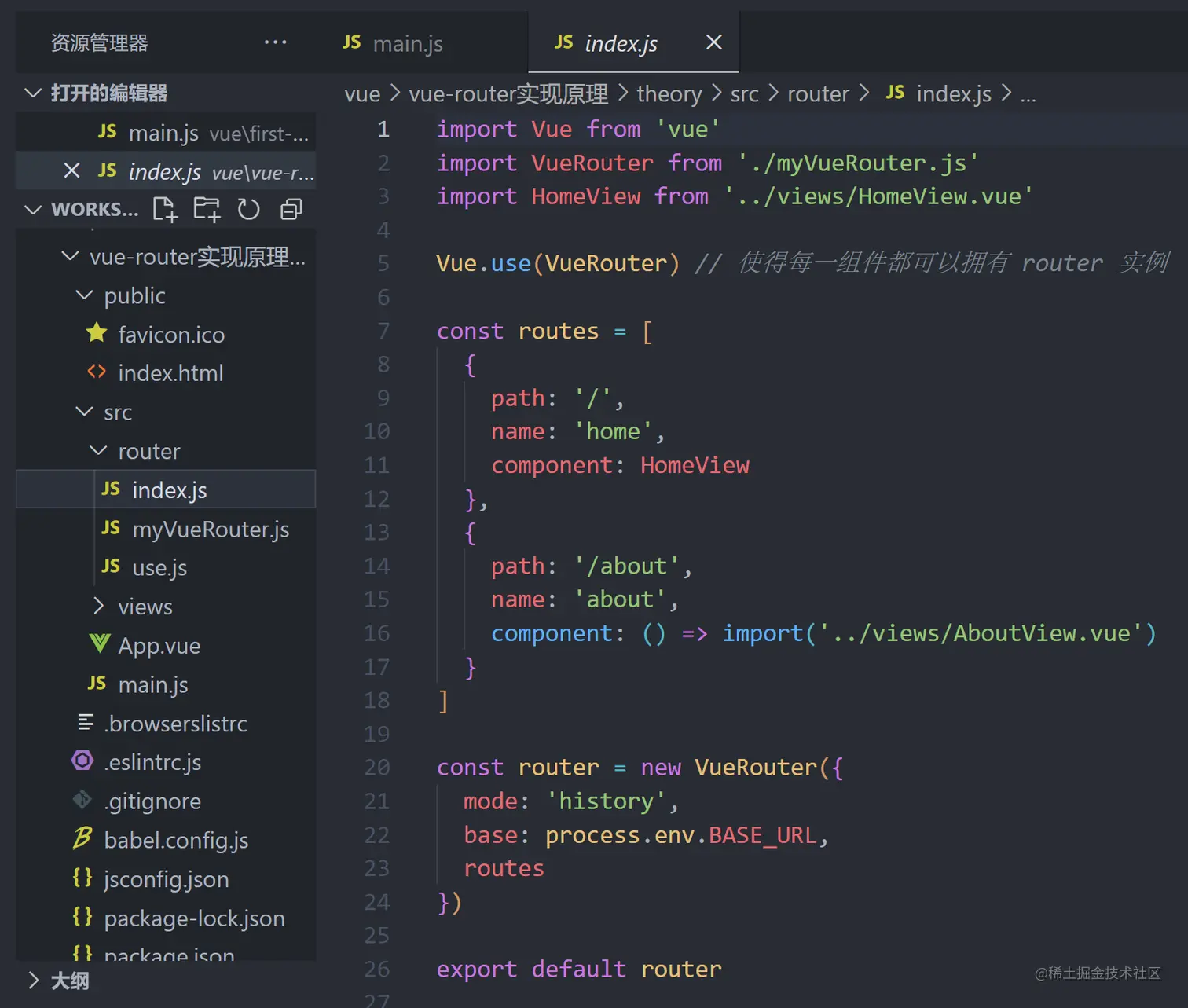Click the './myVueRouter.js' import string

(858, 163)
